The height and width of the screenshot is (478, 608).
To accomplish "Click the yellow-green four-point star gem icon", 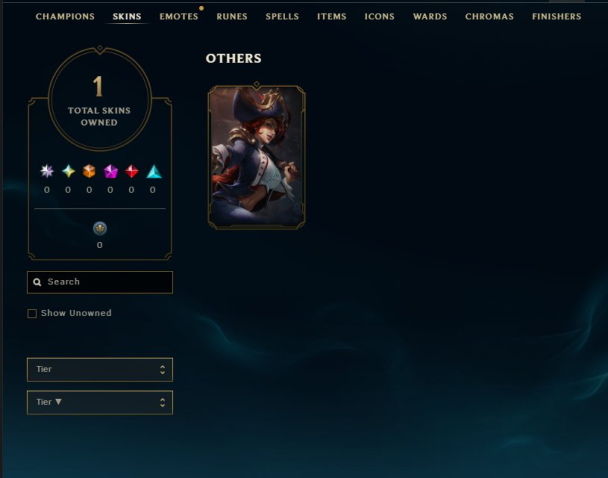I will 68,171.
